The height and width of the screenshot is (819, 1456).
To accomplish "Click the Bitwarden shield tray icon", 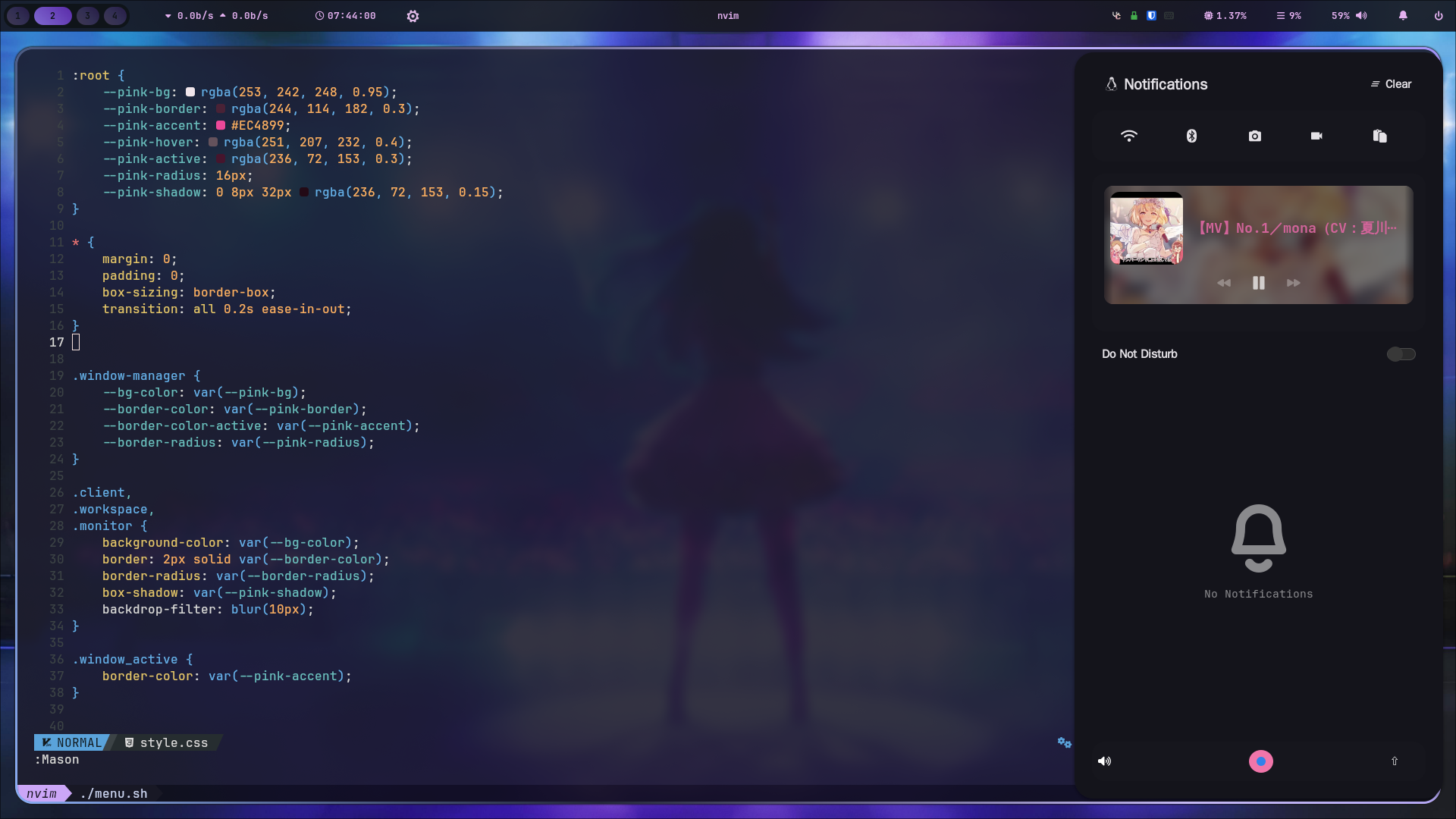I will point(1151,15).
